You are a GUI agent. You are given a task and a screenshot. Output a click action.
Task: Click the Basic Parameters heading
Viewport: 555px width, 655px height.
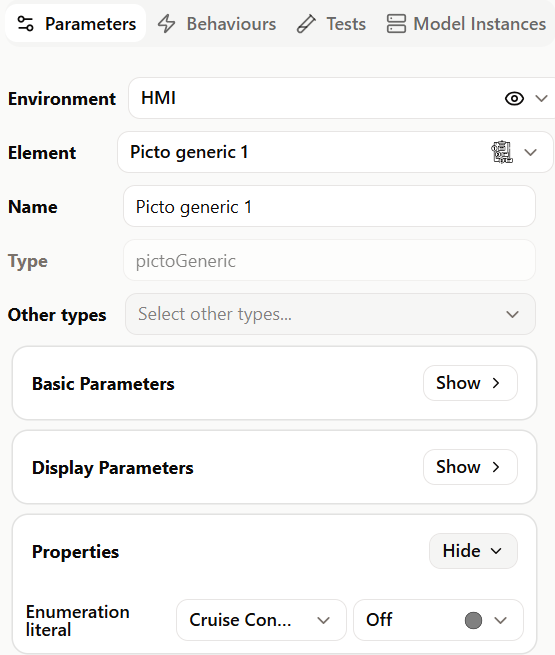coord(103,384)
